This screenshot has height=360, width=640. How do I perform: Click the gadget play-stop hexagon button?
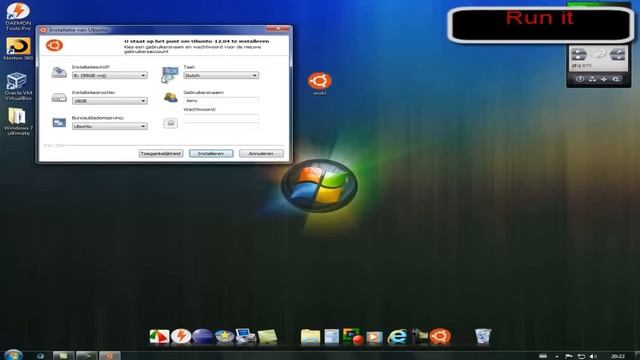click(x=579, y=54)
